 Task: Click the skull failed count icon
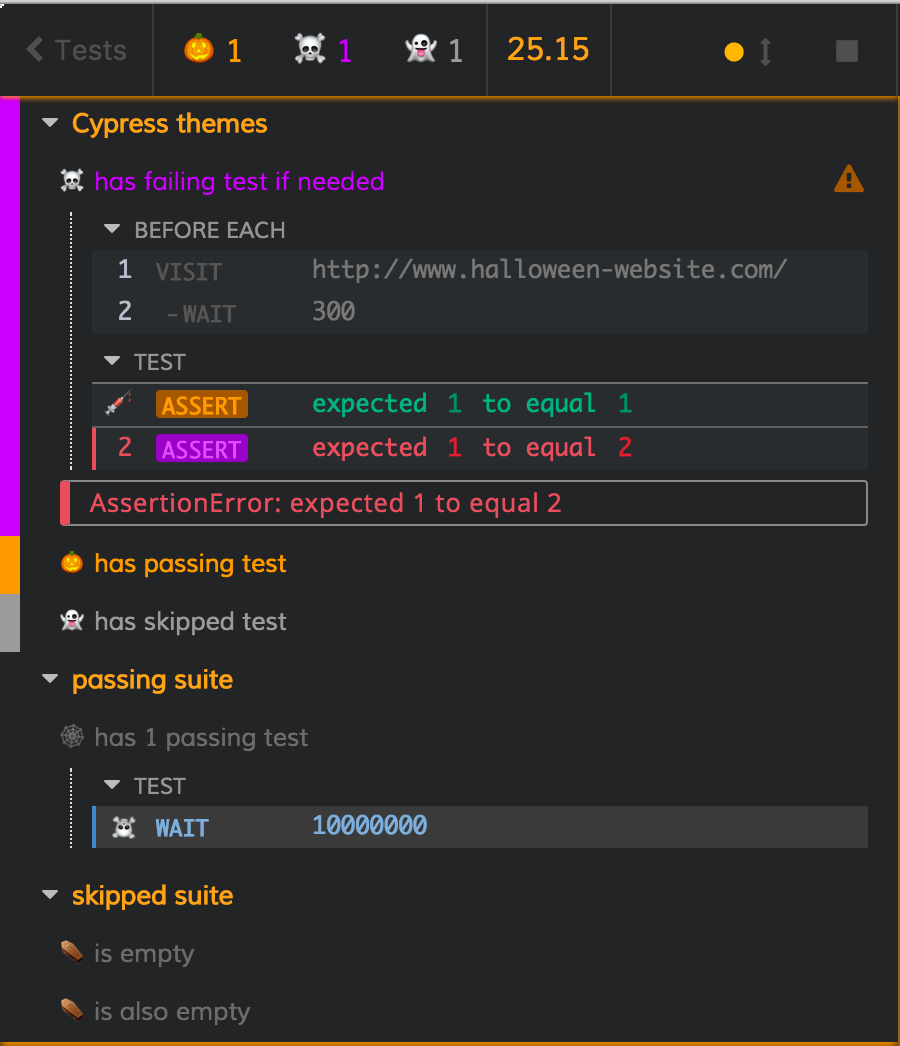(x=310, y=49)
